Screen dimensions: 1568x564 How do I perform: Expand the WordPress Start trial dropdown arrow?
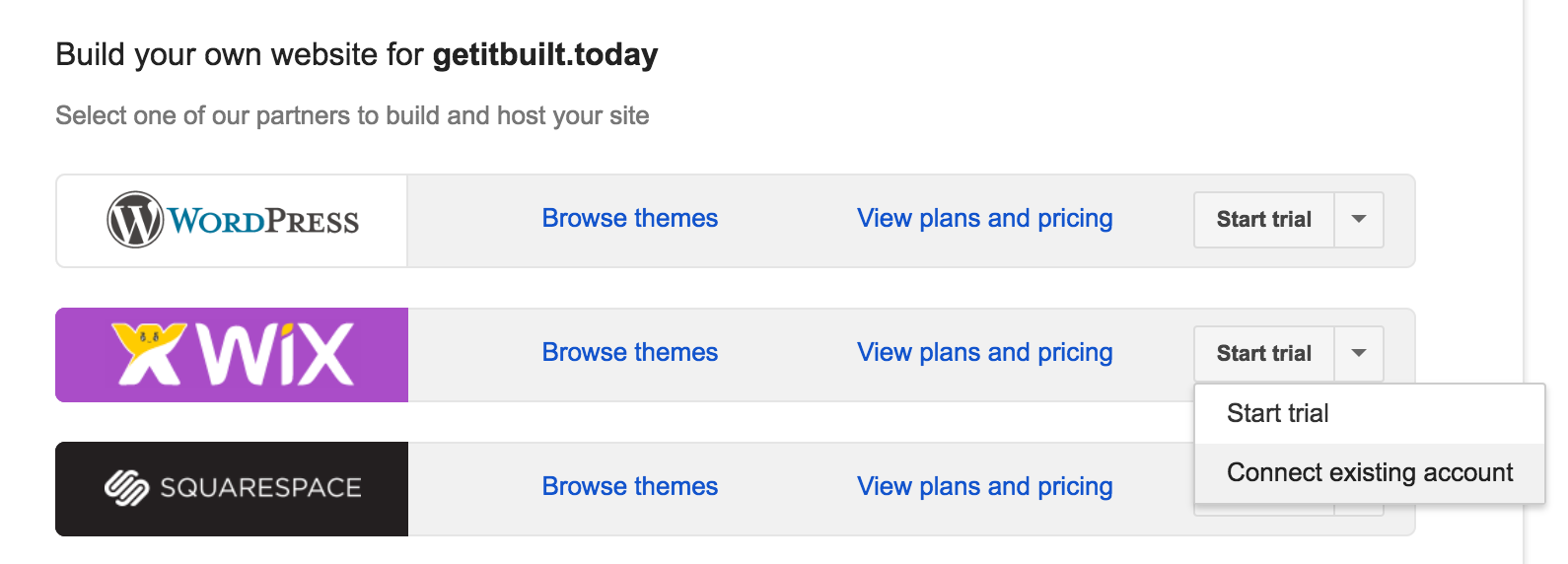[x=1359, y=219]
